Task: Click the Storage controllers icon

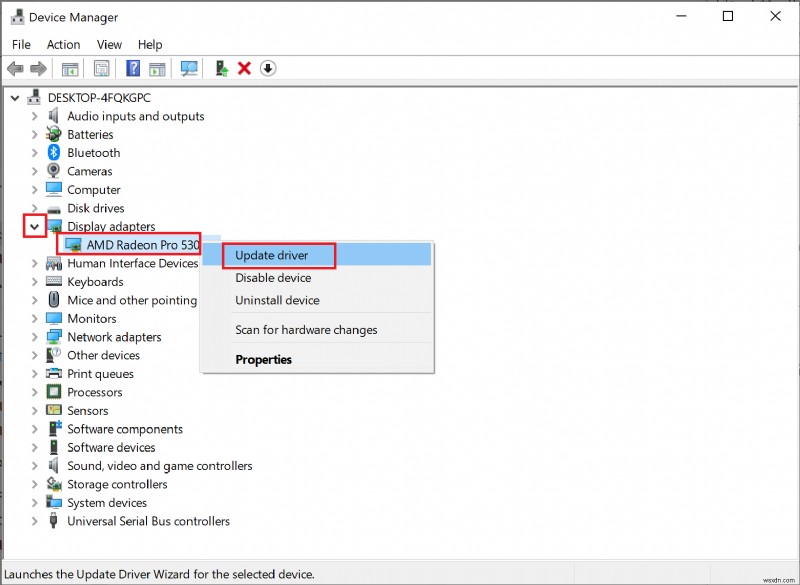Action: pos(54,484)
